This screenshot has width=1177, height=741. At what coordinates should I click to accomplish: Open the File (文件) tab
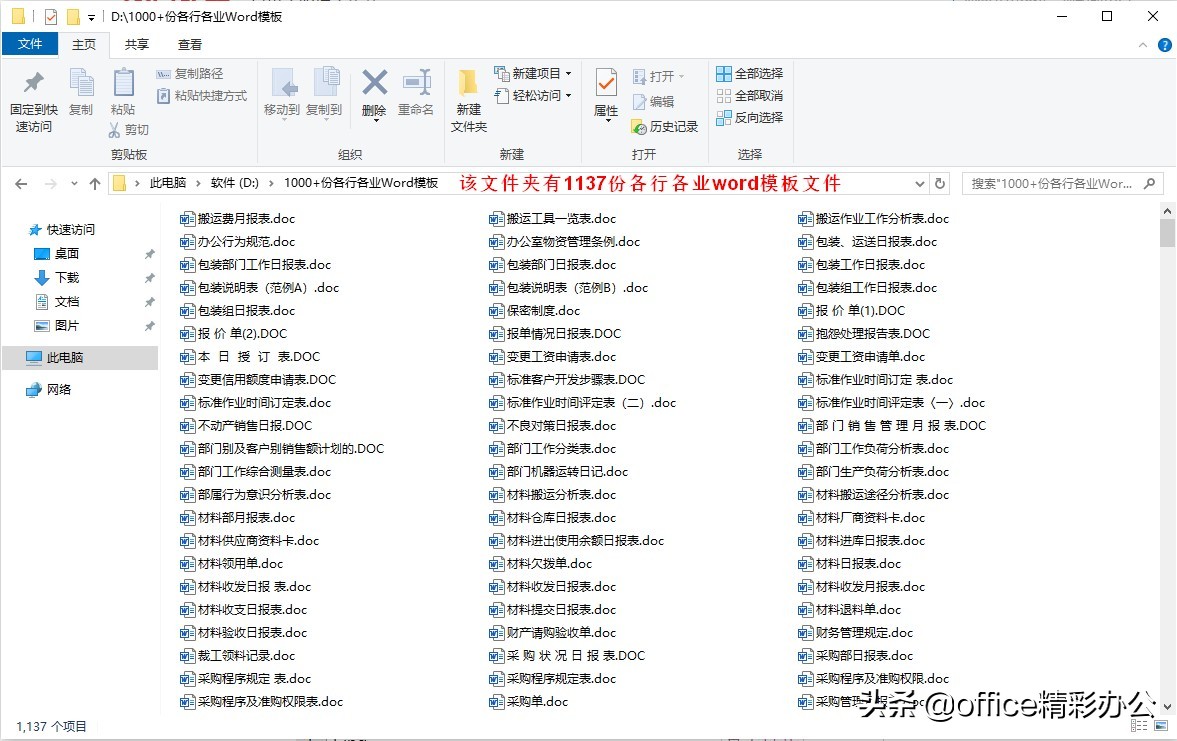tap(30, 44)
